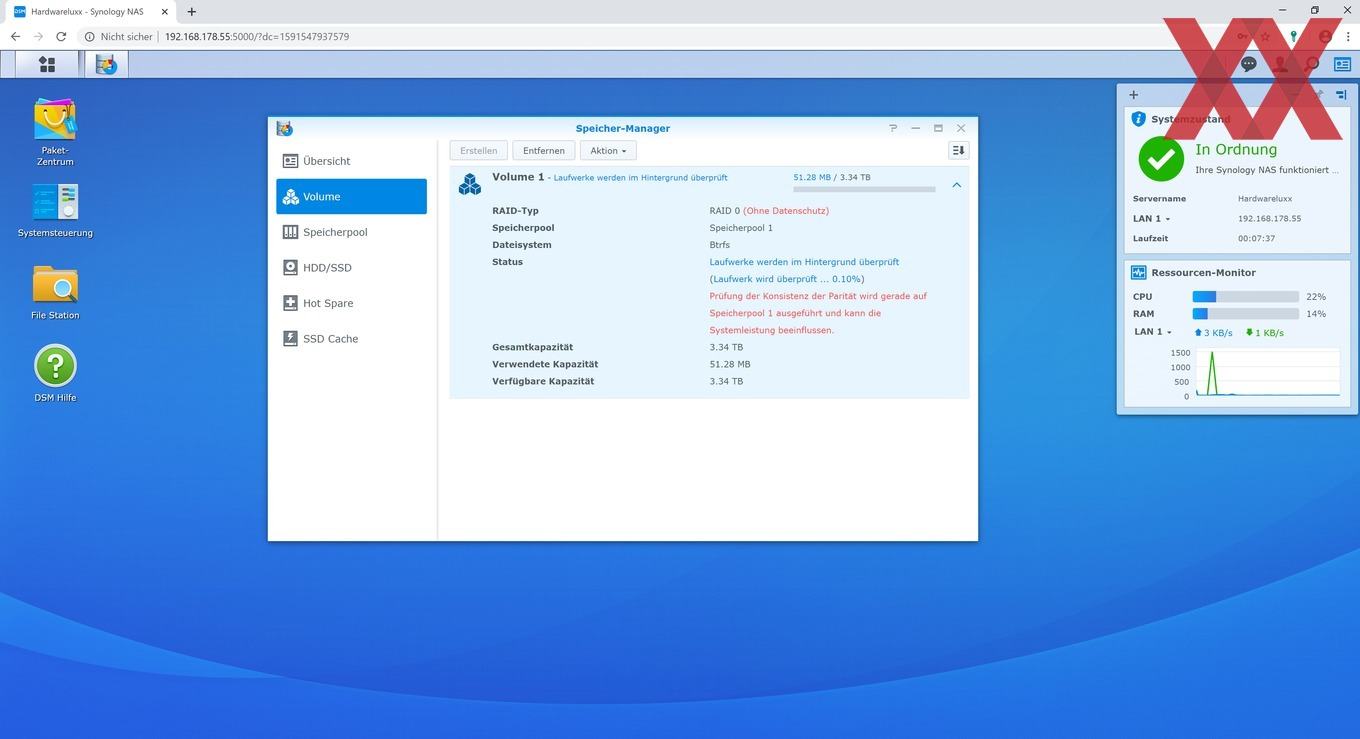The height and width of the screenshot is (739, 1360).
Task: Minimize the Speicher-Manager window
Action: [x=915, y=128]
